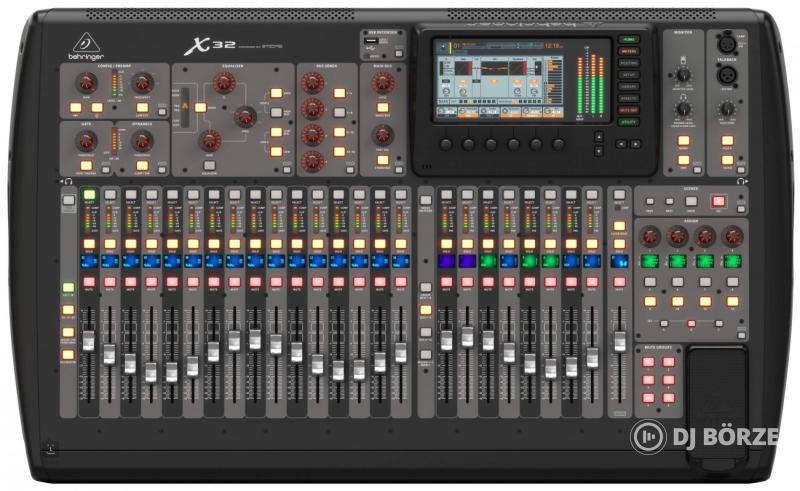The height and width of the screenshot is (491, 800).
Task: Turn the Config/Preamp Gain knob
Action: pyautogui.click(x=86, y=82)
